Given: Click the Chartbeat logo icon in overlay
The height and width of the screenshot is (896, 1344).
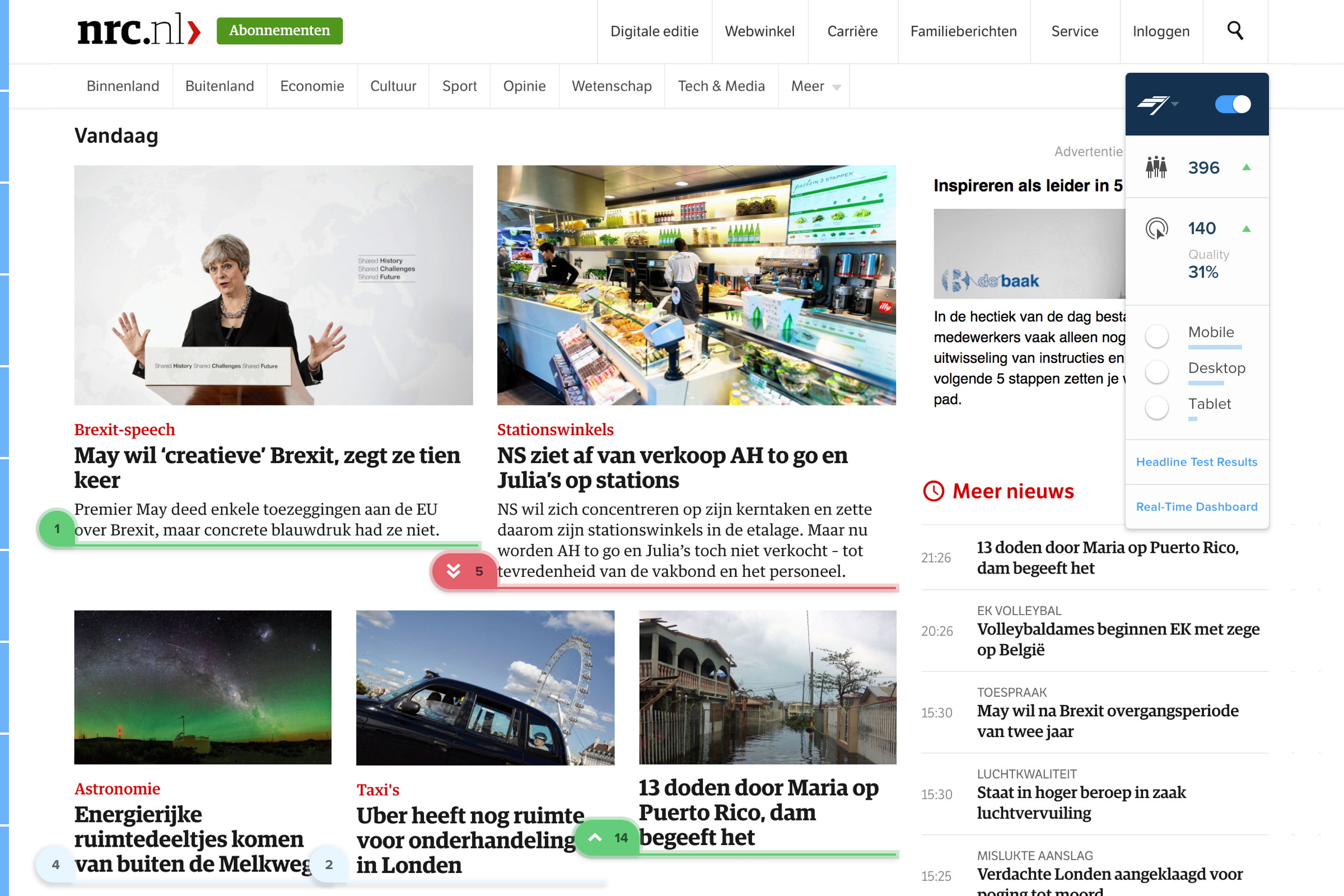Looking at the screenshot, I should pyautogui.click(x=1152, y=104).
